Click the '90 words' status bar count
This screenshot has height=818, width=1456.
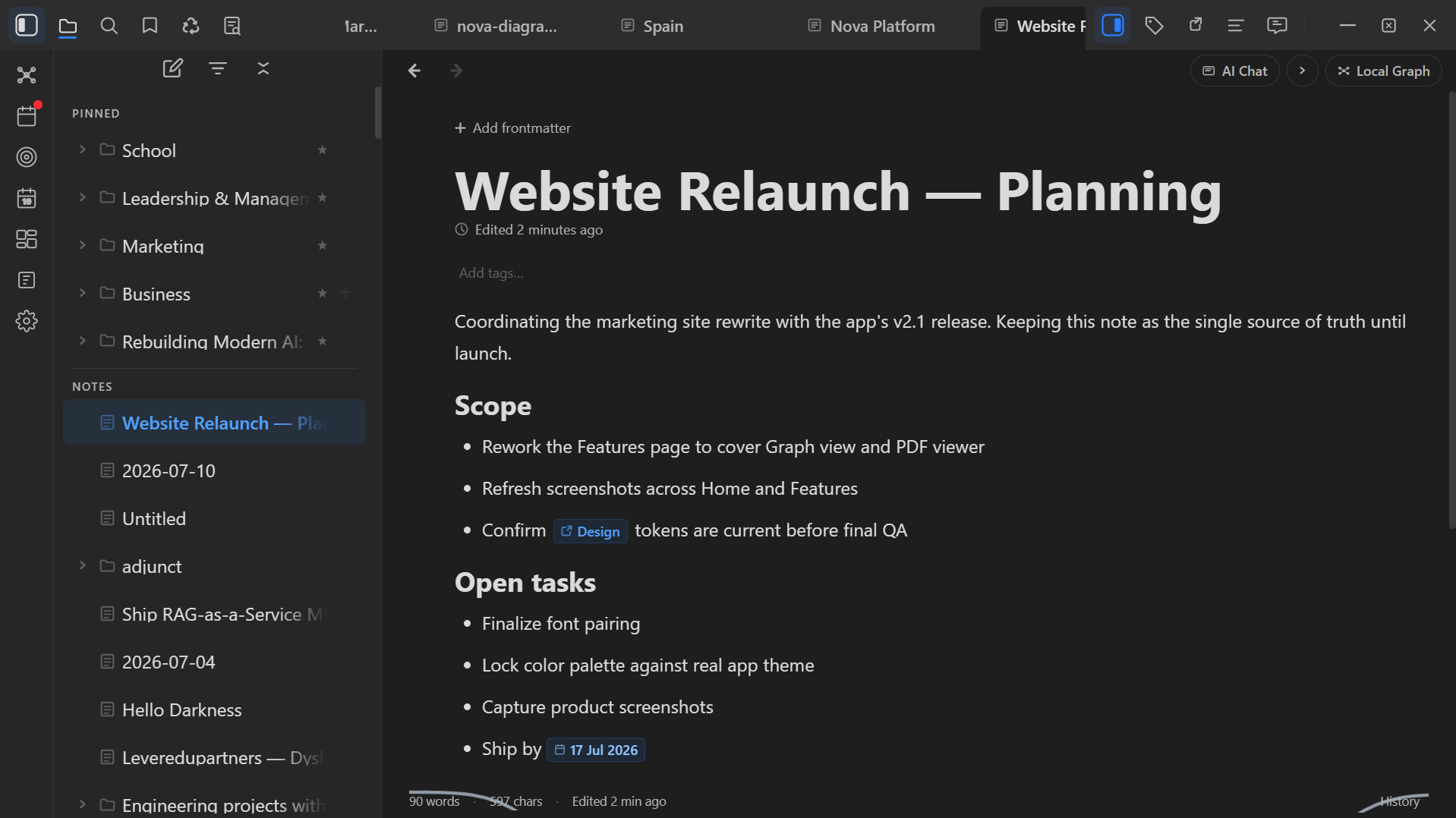coord(434,801)
